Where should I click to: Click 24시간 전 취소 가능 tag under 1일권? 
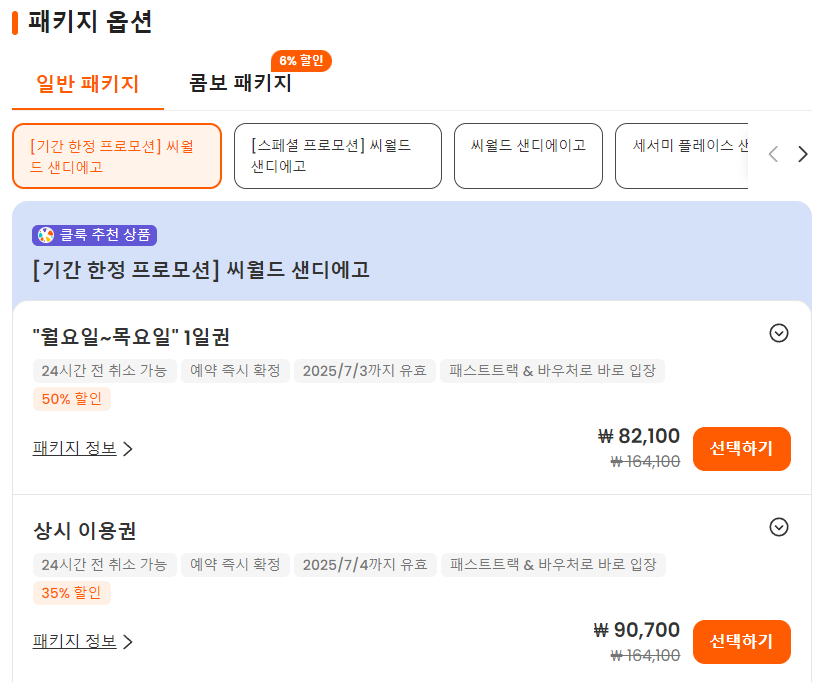(104, 371)
